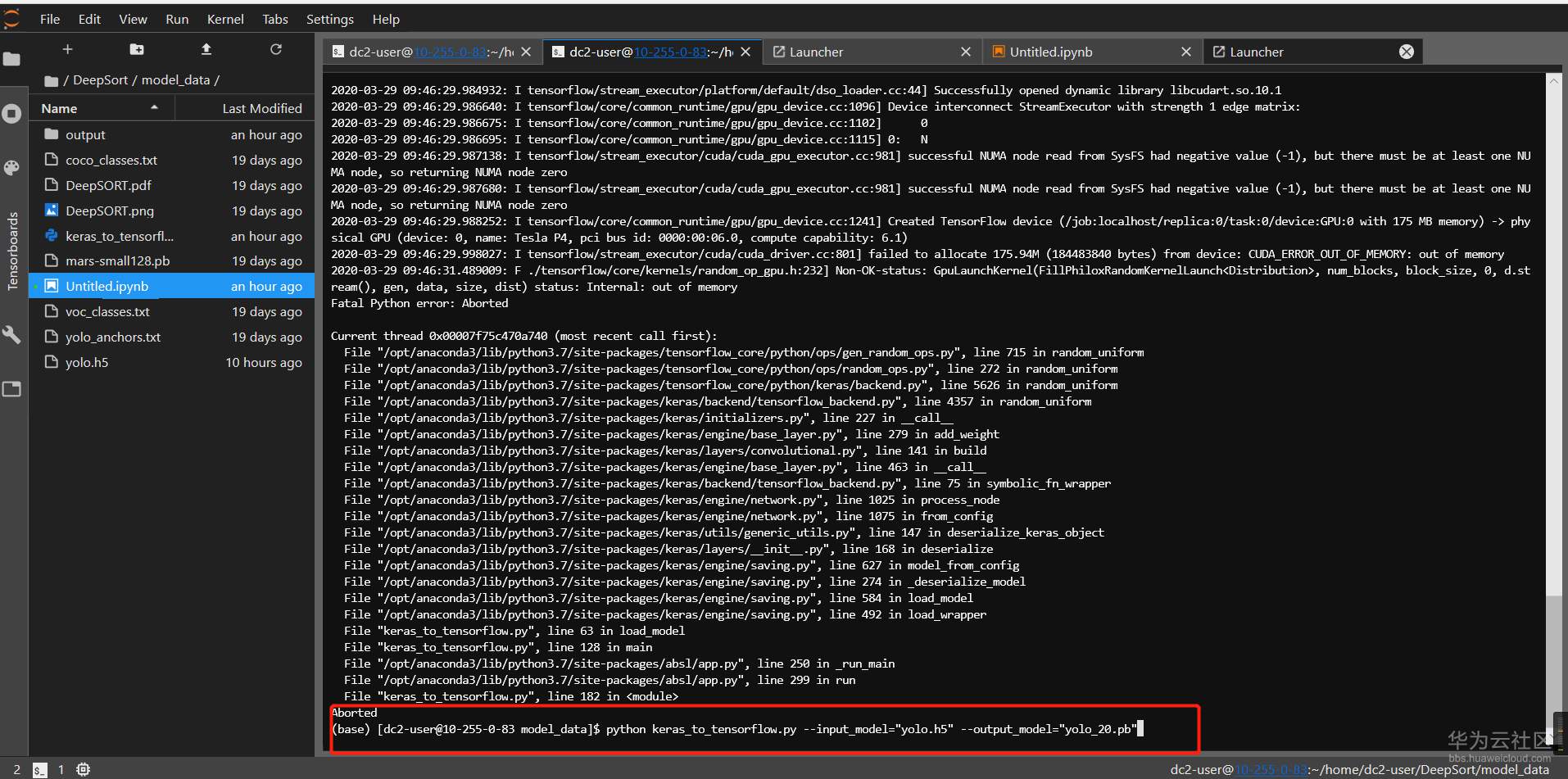Open the Help menu
The image size is (1568, 779).
click(386, 19)
